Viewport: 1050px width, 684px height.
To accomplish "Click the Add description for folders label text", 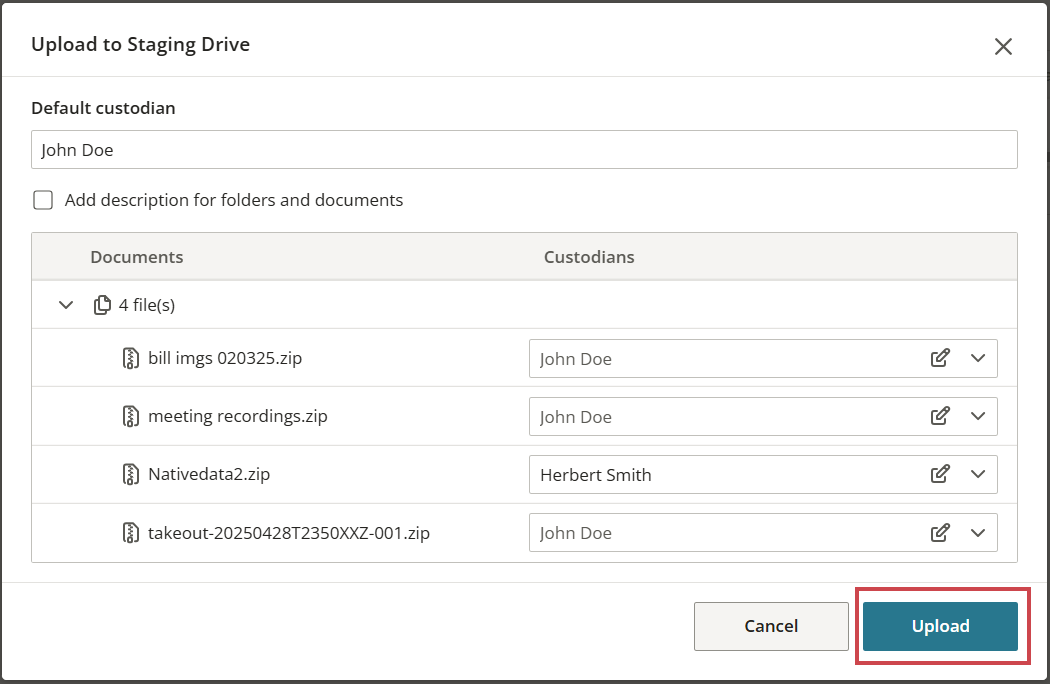I will (x=234, y=200).
